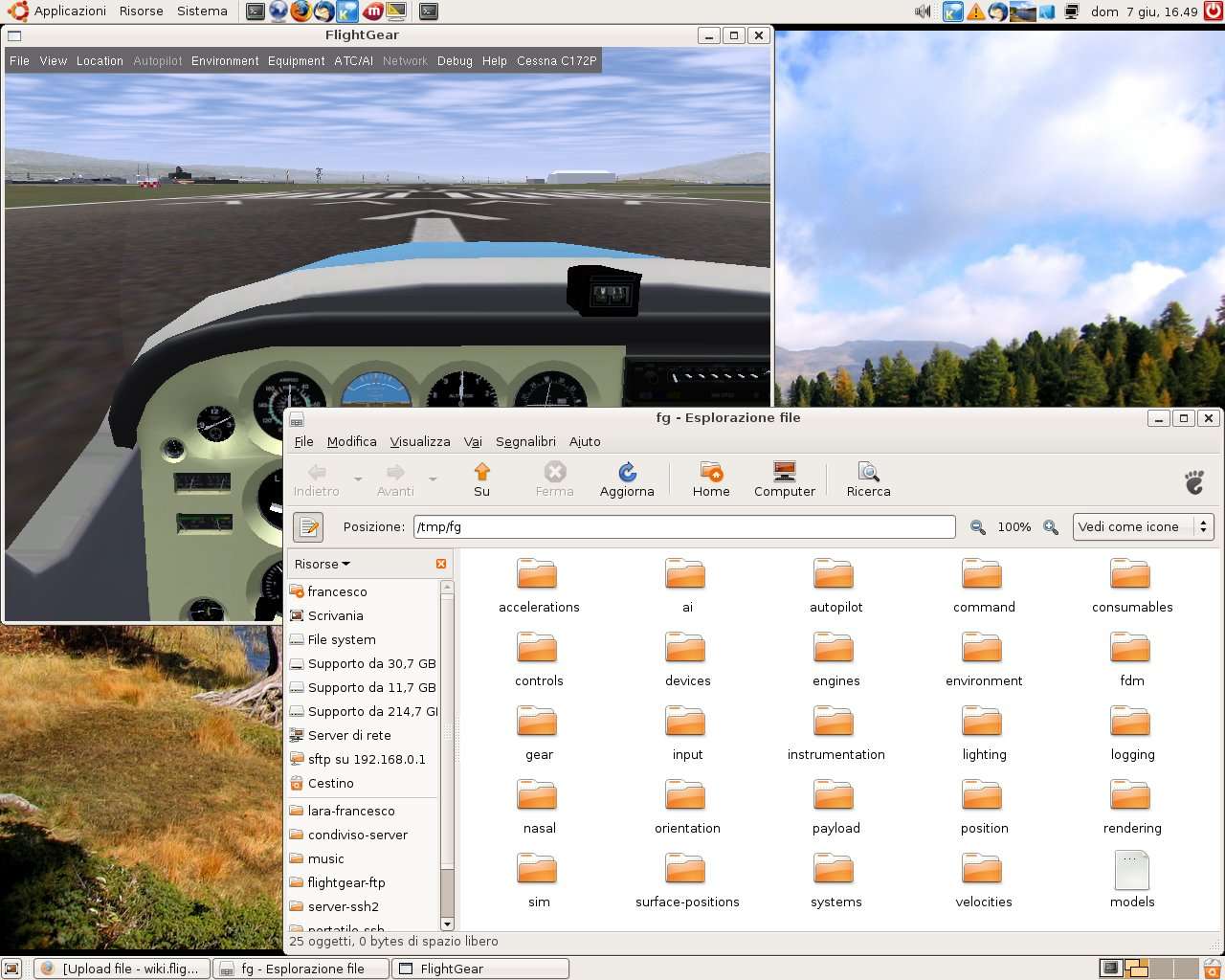The height and width of the screenshot is (980, 1225).
Task: Zoom in using the magnifier plus icon
Action: point(1051,527)
